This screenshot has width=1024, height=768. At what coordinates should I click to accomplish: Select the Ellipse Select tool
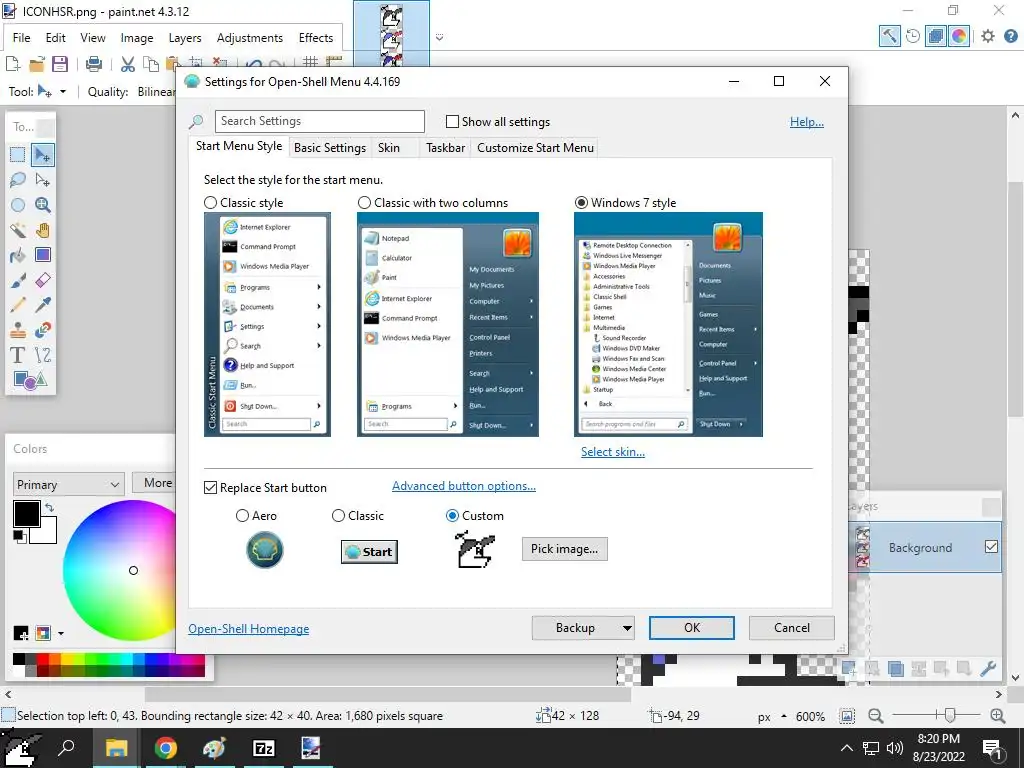(18, 205)
